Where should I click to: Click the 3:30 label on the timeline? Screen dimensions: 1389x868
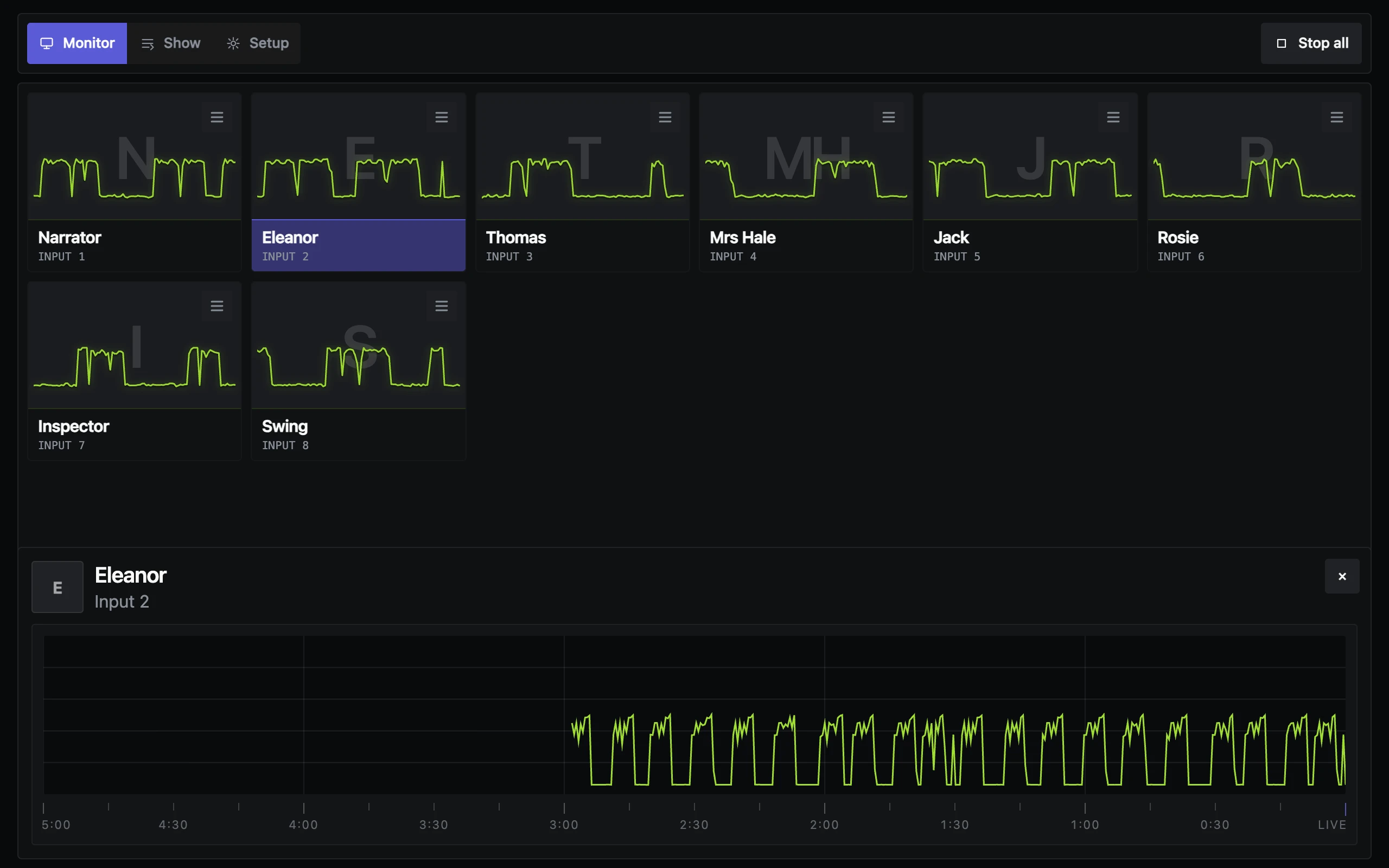[434, 825]
